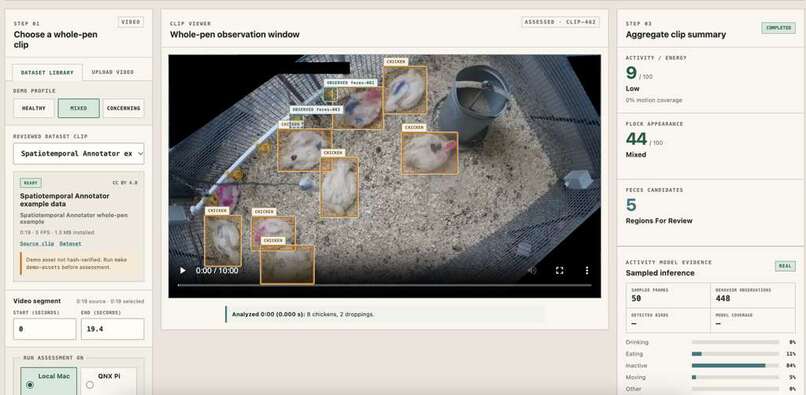This screenshot has height=395, width=806.
Task: Click the Behavior Observations value 448
Action: pyautogui.click(x=723, y=299)
